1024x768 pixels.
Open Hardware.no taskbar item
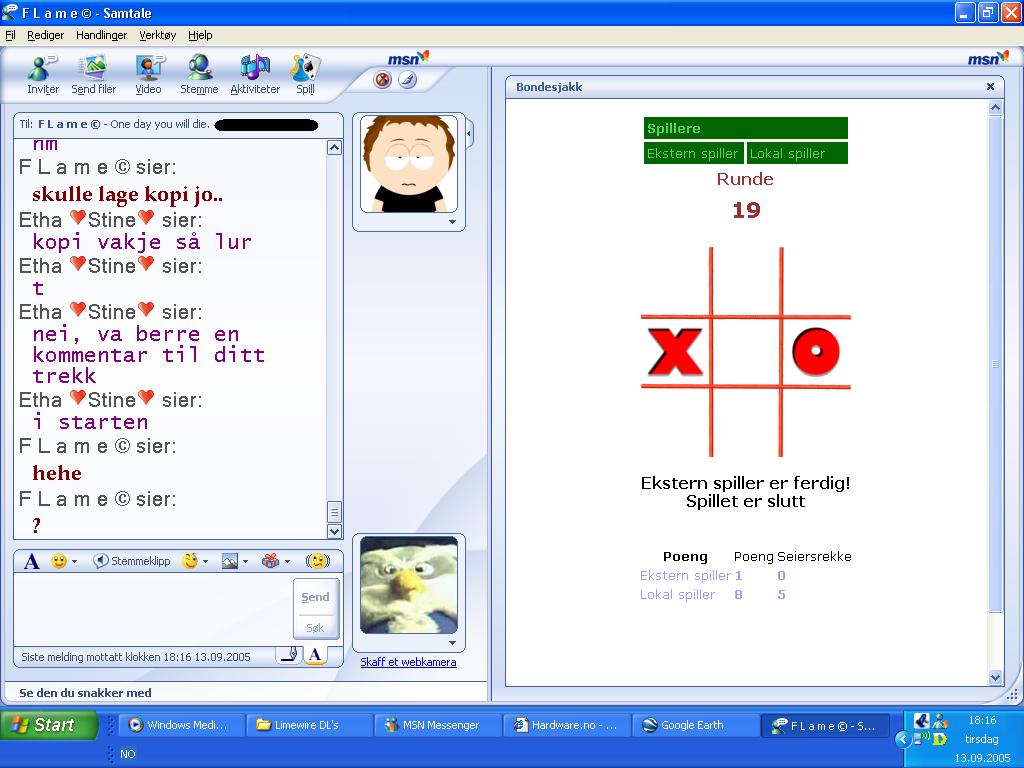pyautogui.click(x=566, y=725)
